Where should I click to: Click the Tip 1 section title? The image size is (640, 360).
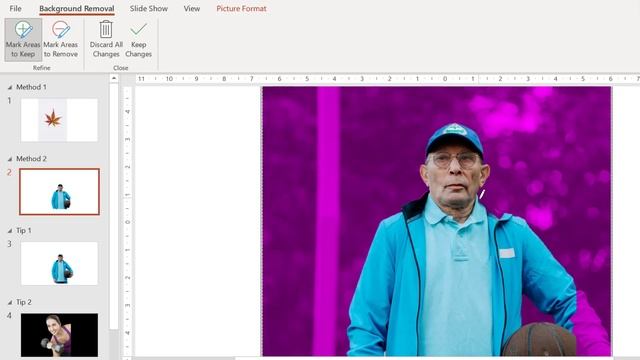pos(24,230)
